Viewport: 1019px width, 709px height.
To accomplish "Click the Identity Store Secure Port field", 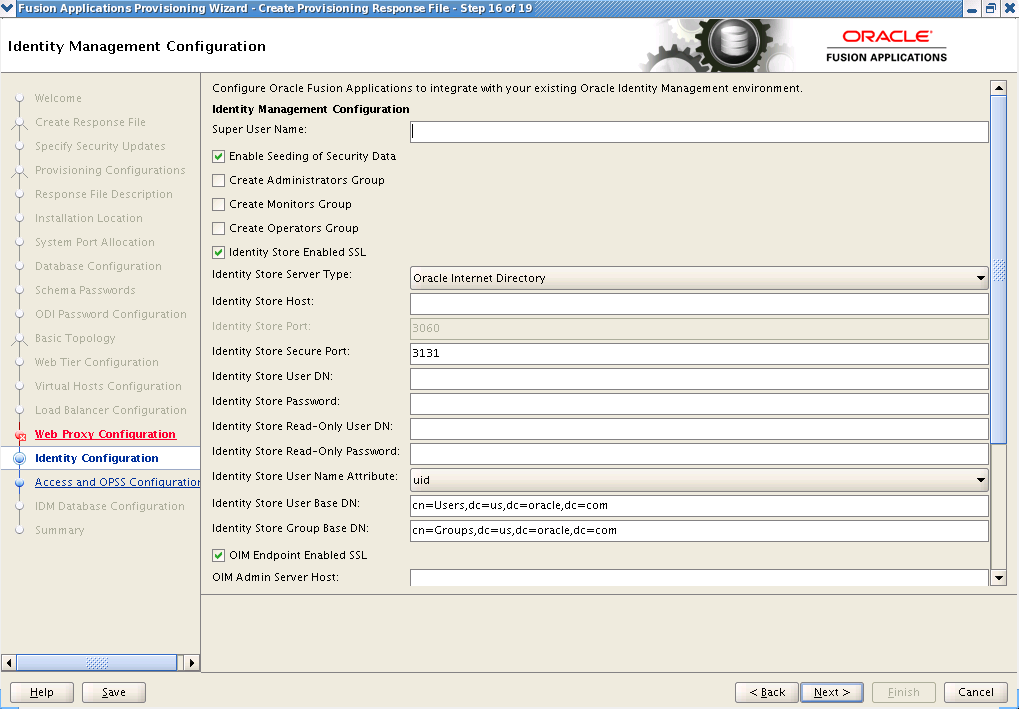I will click(699, 354).
